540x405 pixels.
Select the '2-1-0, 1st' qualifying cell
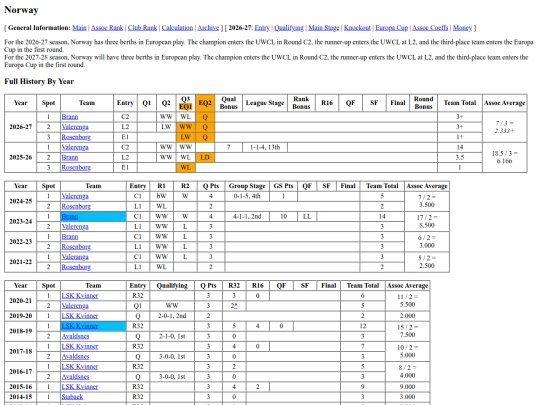click(x=172, y=336)
